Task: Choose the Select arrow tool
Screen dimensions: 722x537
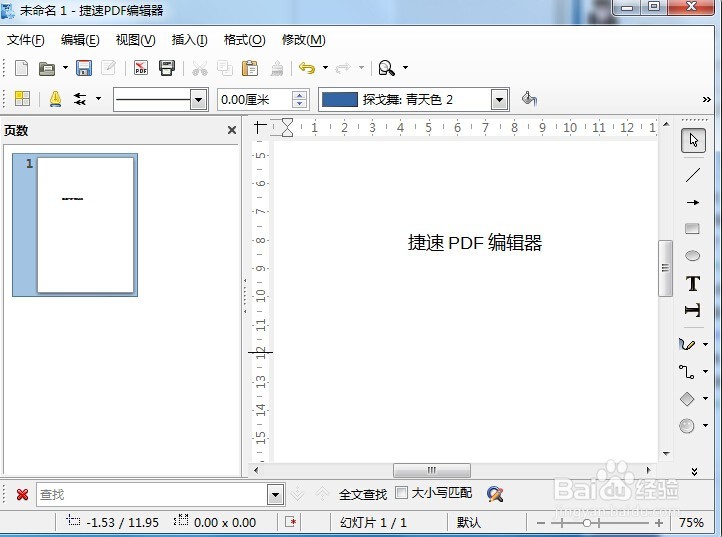Action: click(693, 140)
